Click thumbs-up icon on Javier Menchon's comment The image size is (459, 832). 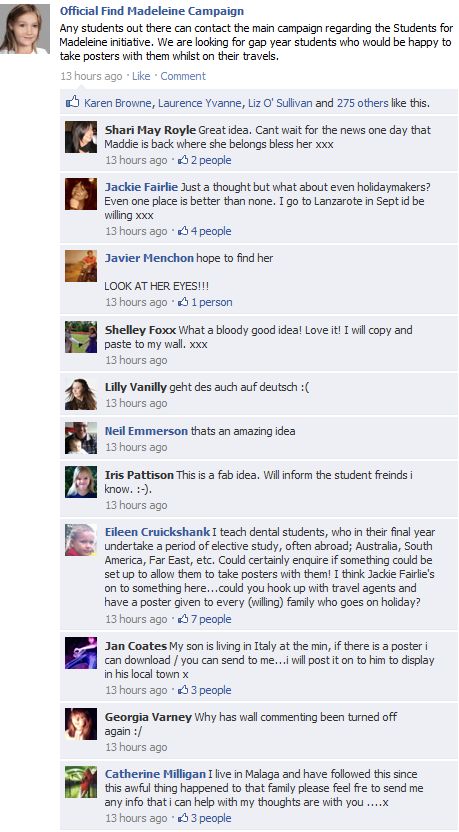click(183, 302)
